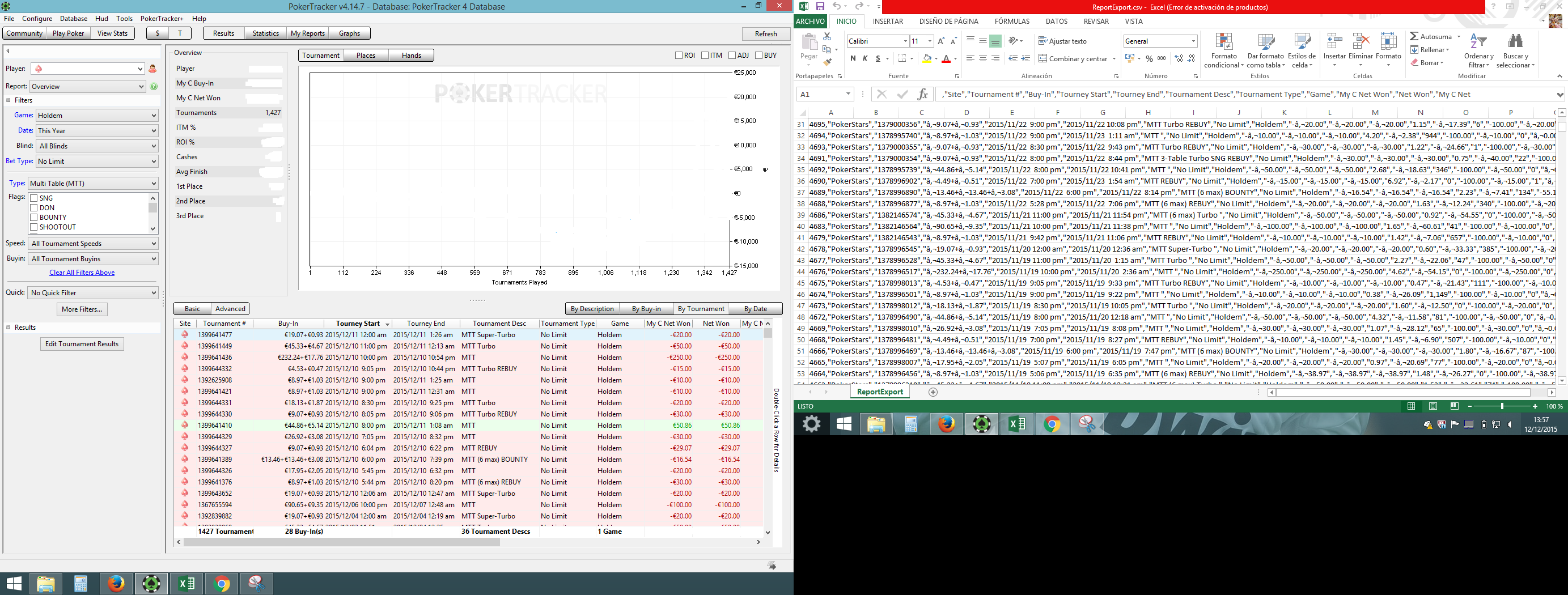Open the Date filter dropdown showing This Year

(x=97, y=131)
